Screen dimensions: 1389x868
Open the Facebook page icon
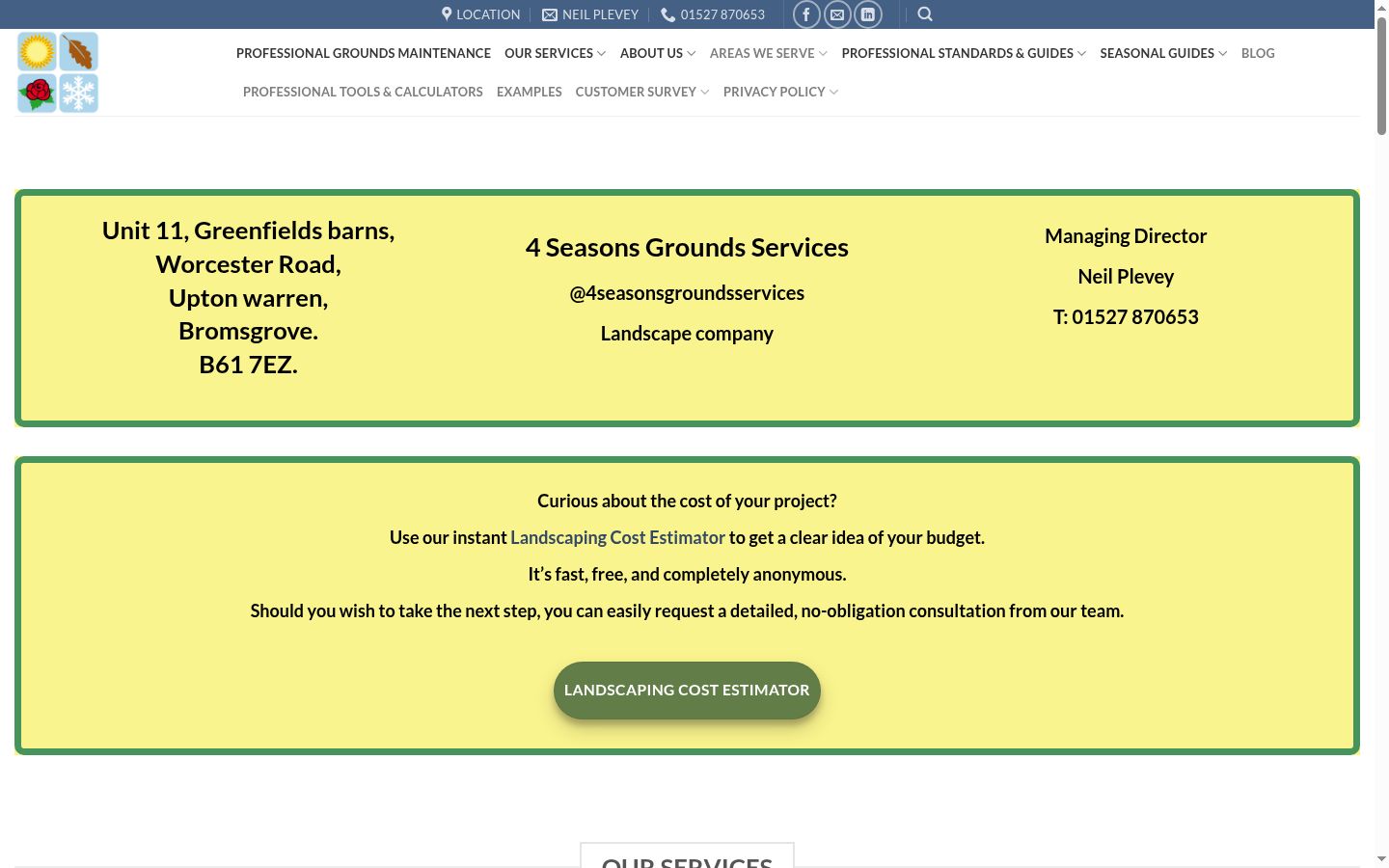click(806, 14)
